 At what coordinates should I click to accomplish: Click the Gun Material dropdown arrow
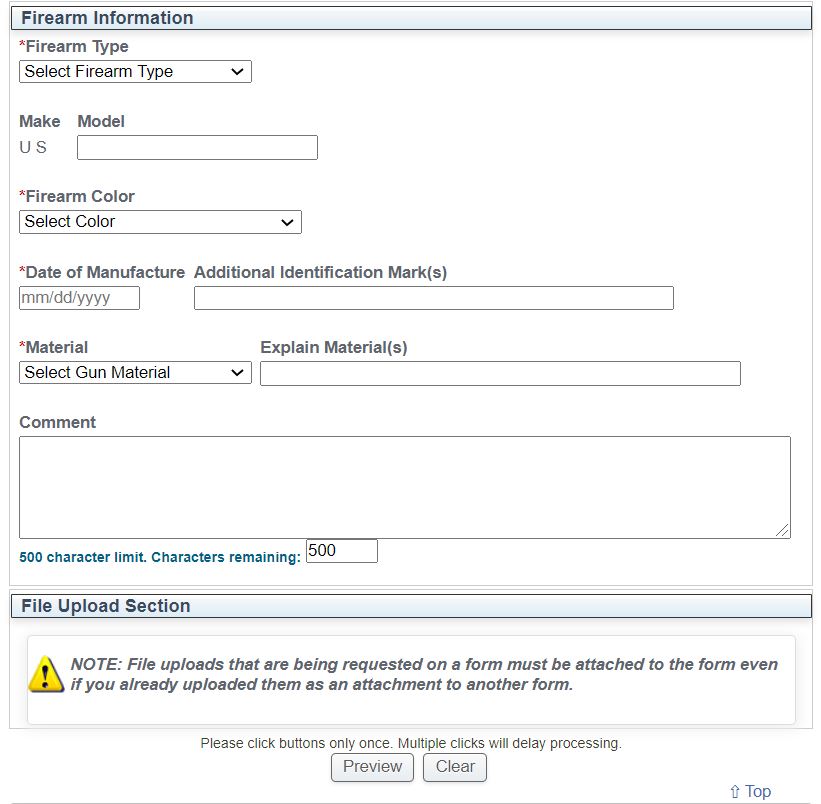click(237, 373)
